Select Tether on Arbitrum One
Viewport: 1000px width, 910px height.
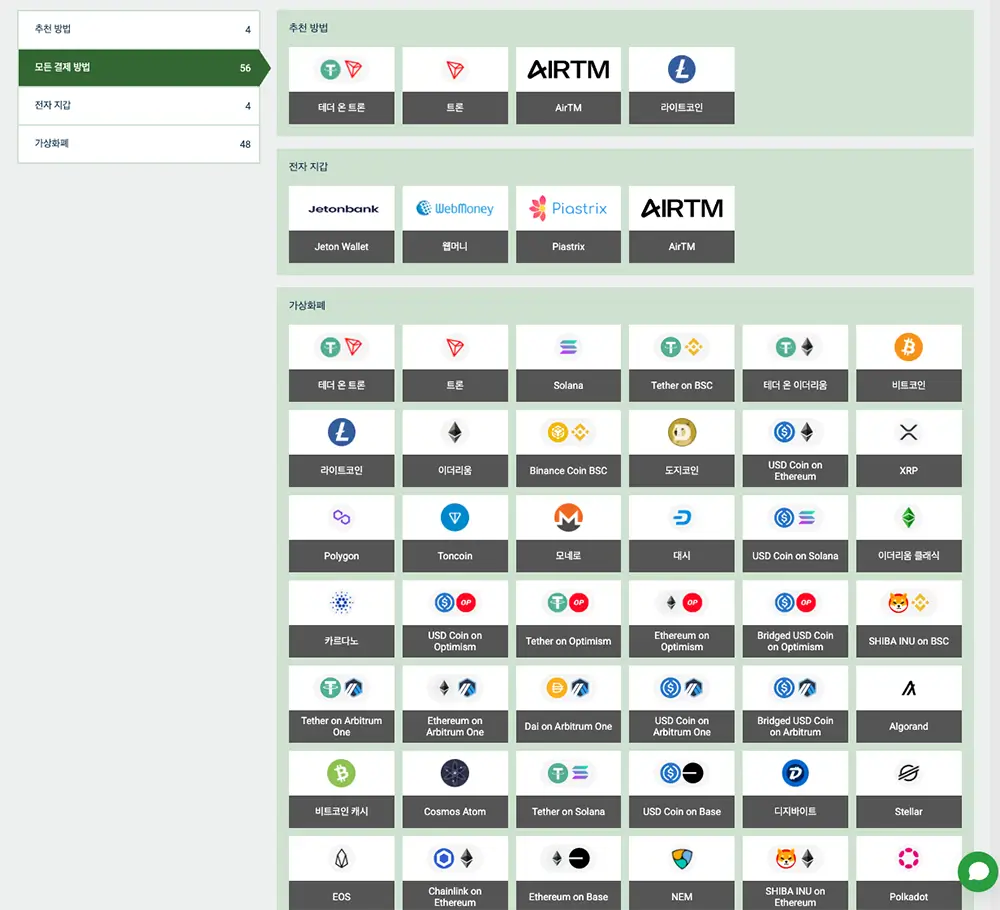coord(341,705)
